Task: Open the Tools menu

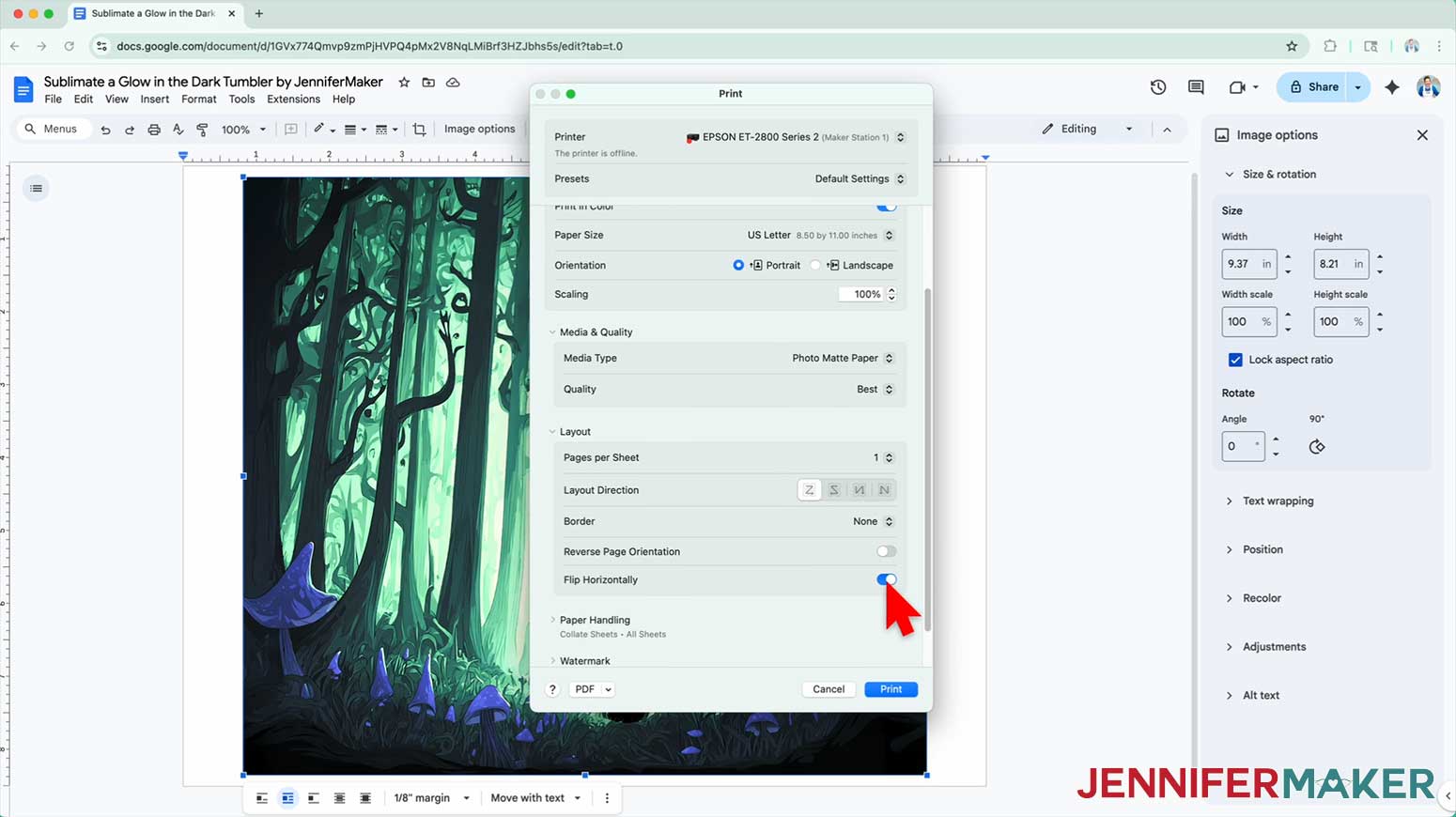Action: point(241,100)
